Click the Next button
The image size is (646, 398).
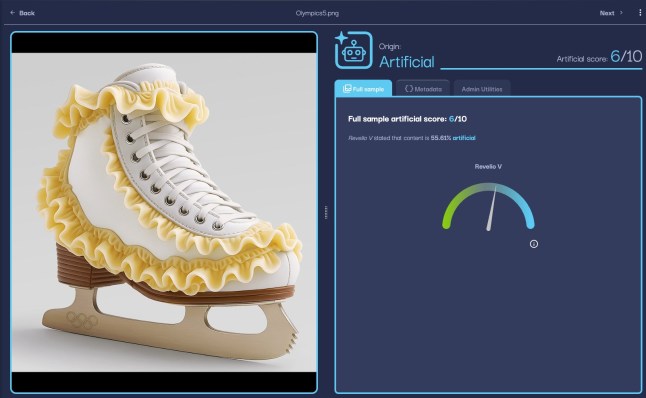click(611, 13)
